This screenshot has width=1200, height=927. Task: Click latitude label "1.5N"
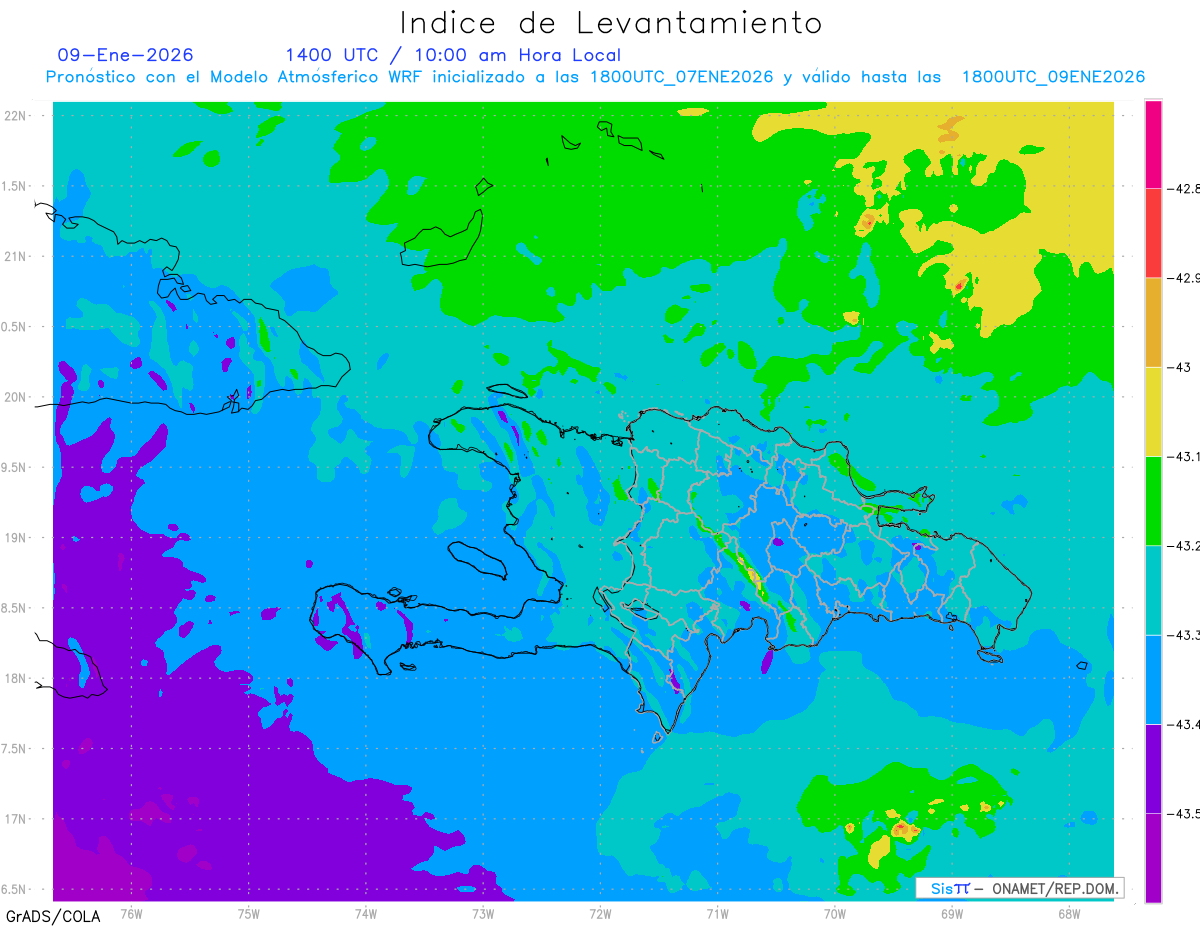[15, 187]
